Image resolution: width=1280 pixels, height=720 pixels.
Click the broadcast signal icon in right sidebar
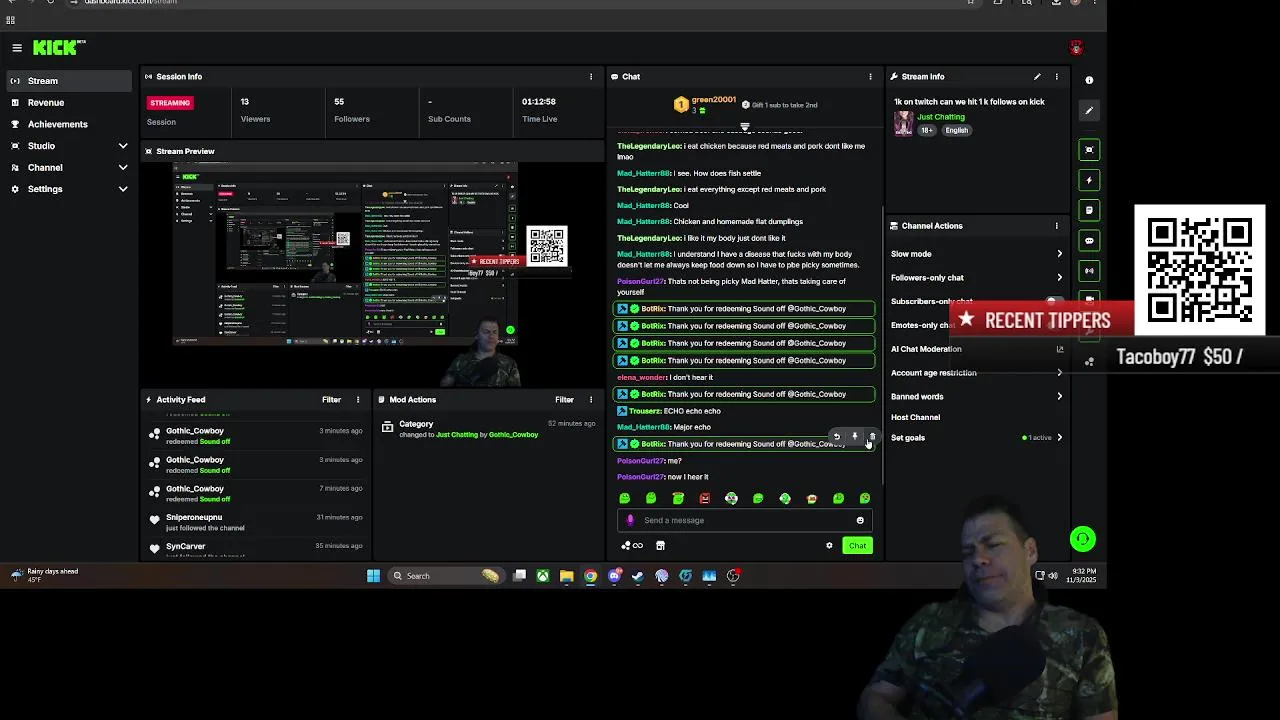pyautogui.click(x=1089, y=270)
